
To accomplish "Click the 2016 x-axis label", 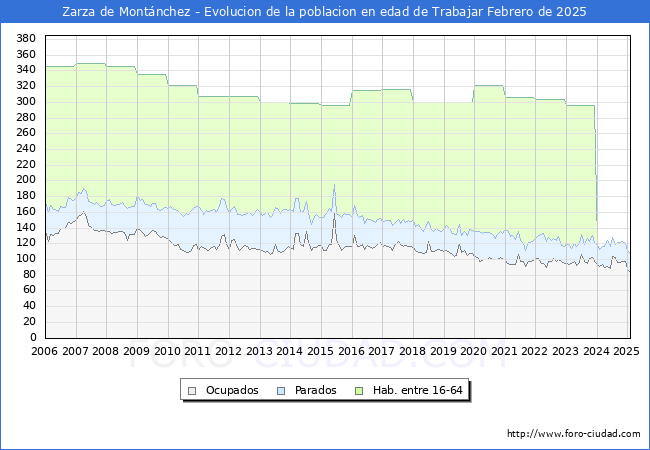I will click(x=352, y=351).
